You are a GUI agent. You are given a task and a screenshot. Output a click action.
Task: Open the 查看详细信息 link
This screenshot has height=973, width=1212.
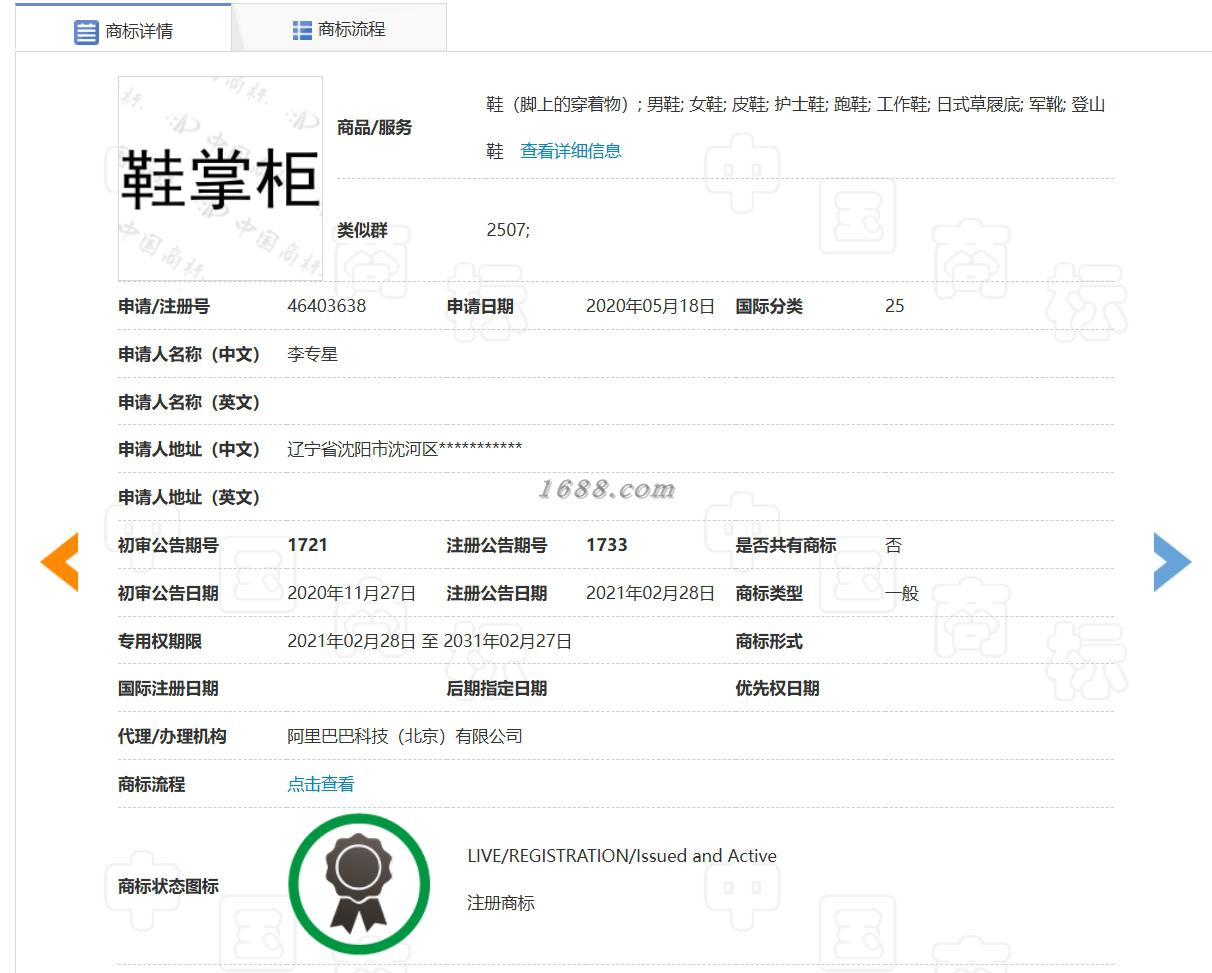click(x=571, y=151)
